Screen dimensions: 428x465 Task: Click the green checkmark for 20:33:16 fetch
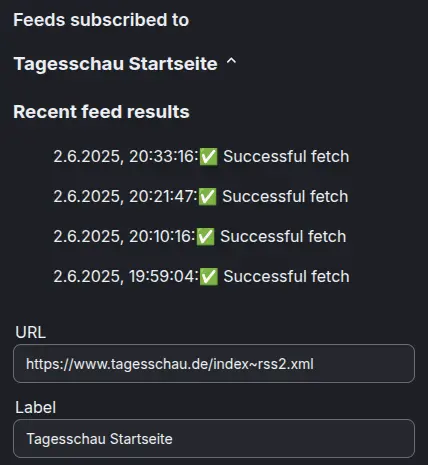pos(209,157)
